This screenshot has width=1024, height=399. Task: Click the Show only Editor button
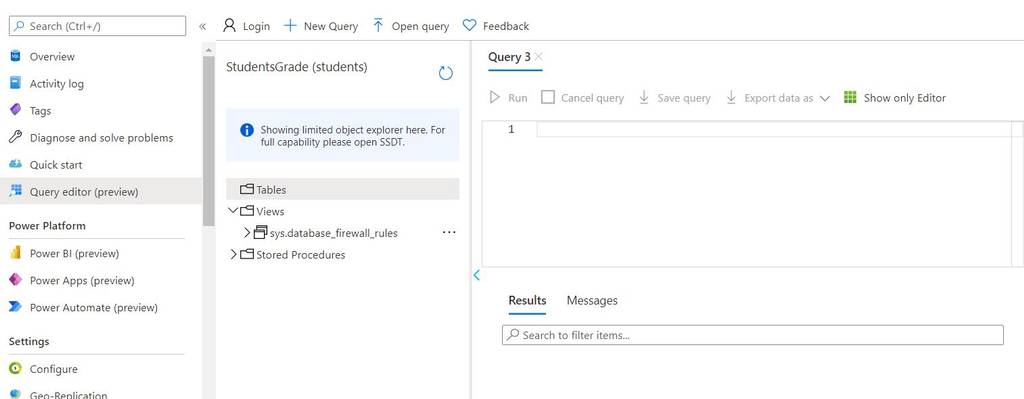point(895,98)
